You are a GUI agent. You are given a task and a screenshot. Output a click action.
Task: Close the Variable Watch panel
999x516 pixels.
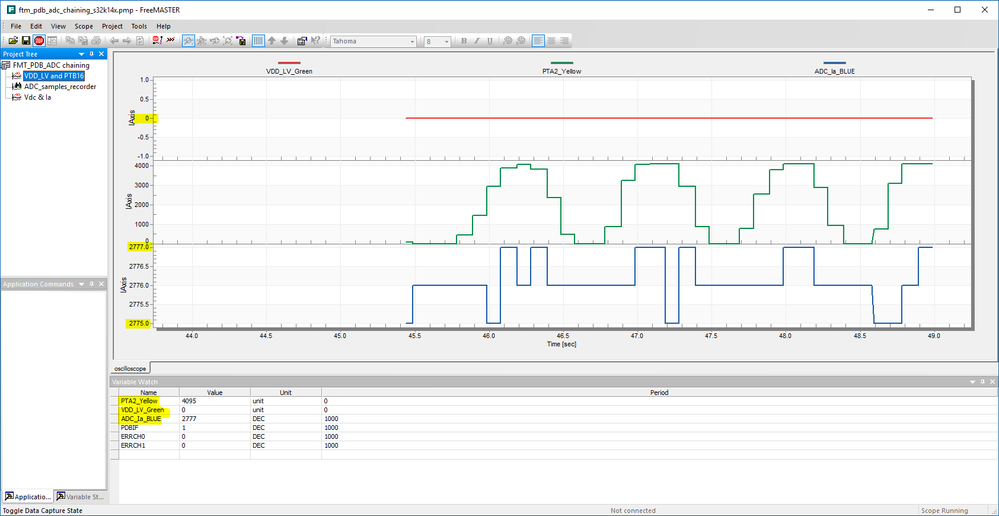click(x=992, y=382)
